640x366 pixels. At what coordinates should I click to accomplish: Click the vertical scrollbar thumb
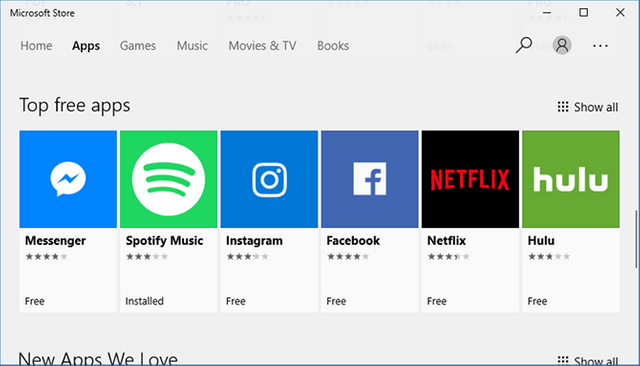click(636, 239)
